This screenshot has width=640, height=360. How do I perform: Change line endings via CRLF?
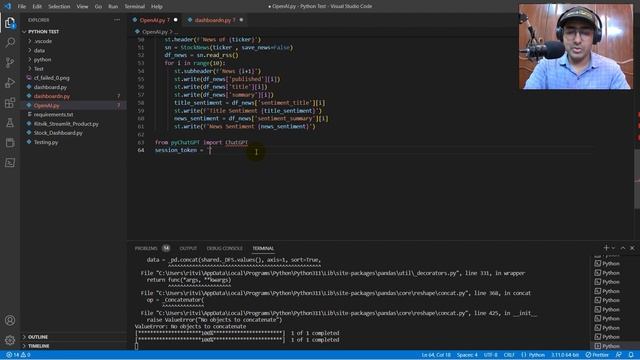pyautogui.click(x=509, y=355)
